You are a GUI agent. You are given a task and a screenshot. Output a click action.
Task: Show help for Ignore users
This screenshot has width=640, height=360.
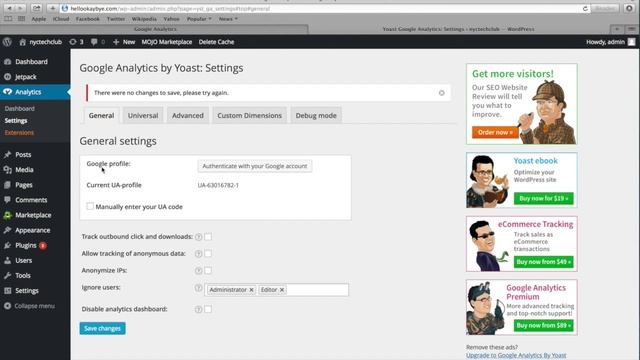click(x=198, y=288)
